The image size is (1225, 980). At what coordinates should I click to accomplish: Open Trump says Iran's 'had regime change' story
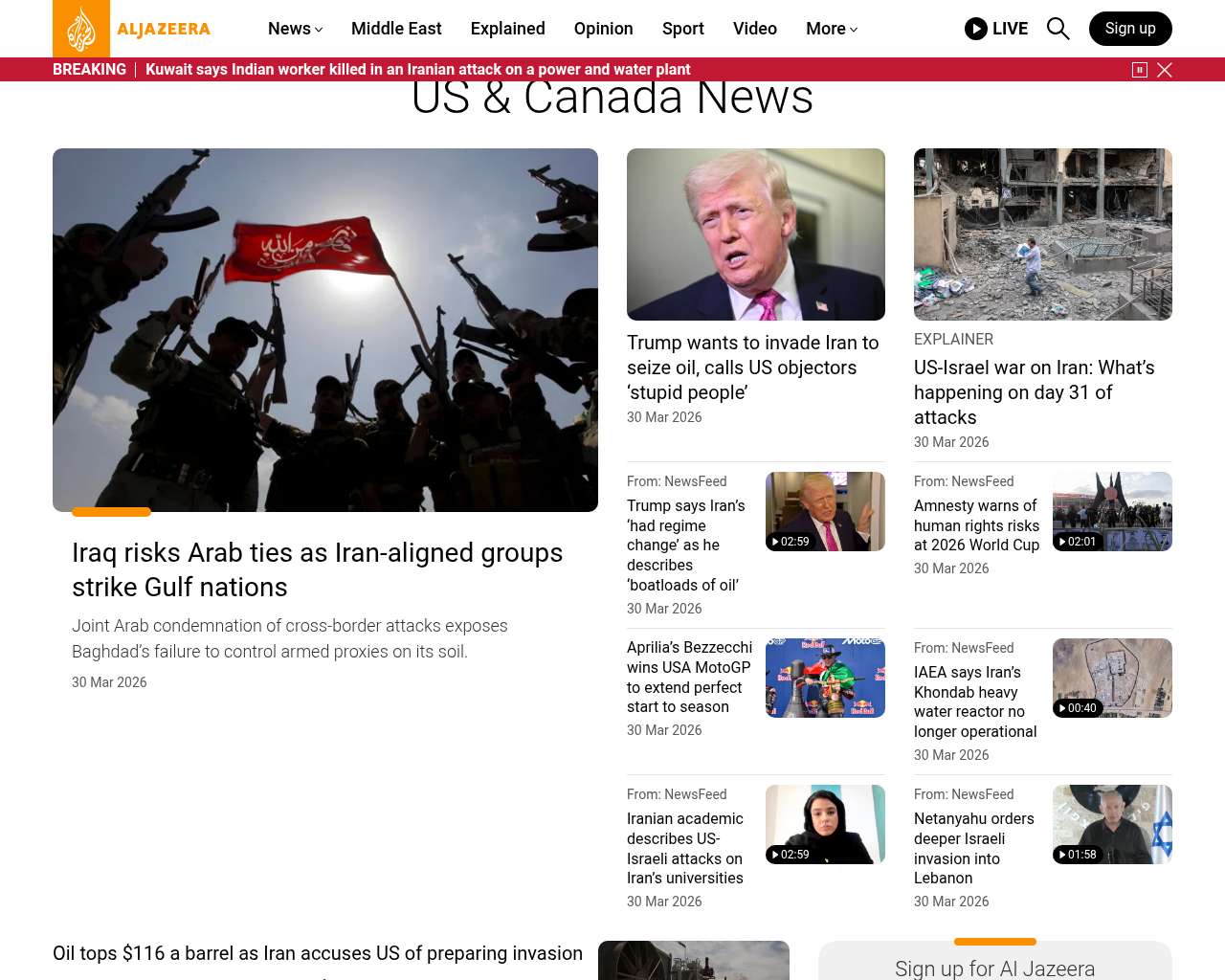[686, 546]
